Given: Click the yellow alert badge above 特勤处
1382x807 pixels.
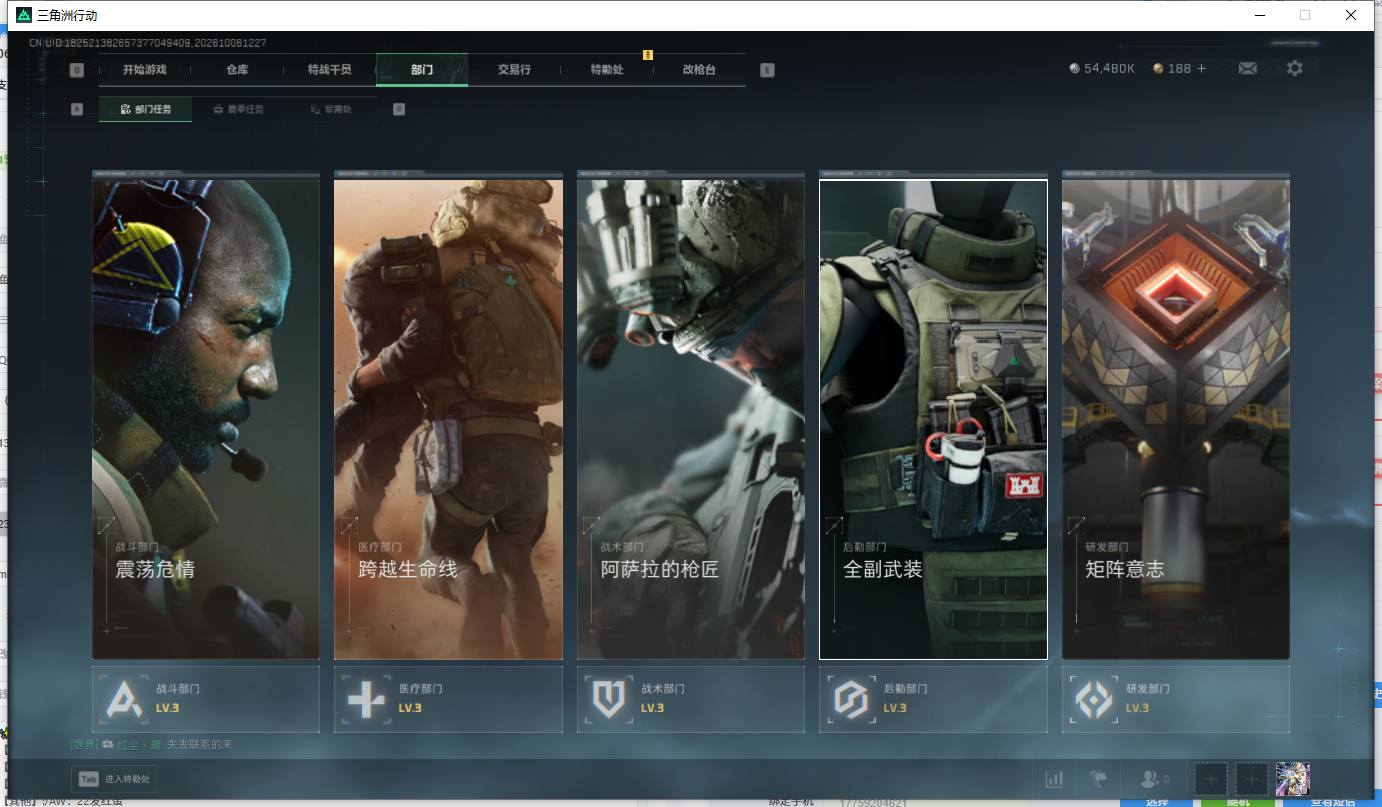Looking at the screenshot, I should (648, 55).
